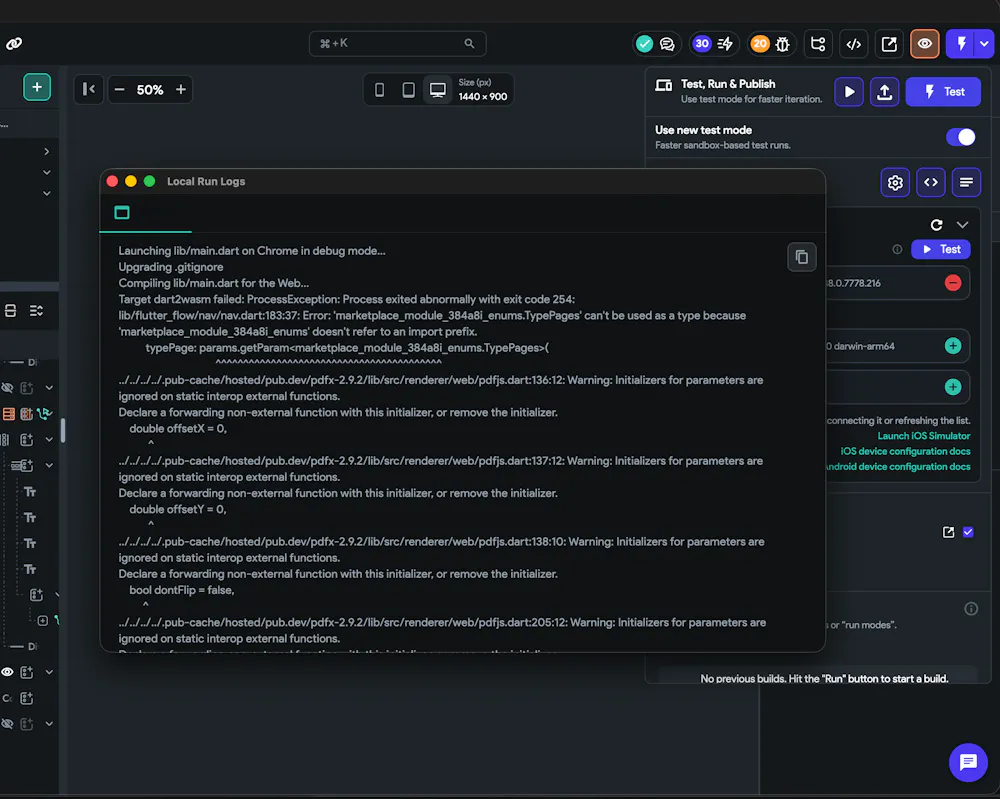Open the support chat bubble button
This screenshot has height=799, width=1000.
tap(968, 762)
